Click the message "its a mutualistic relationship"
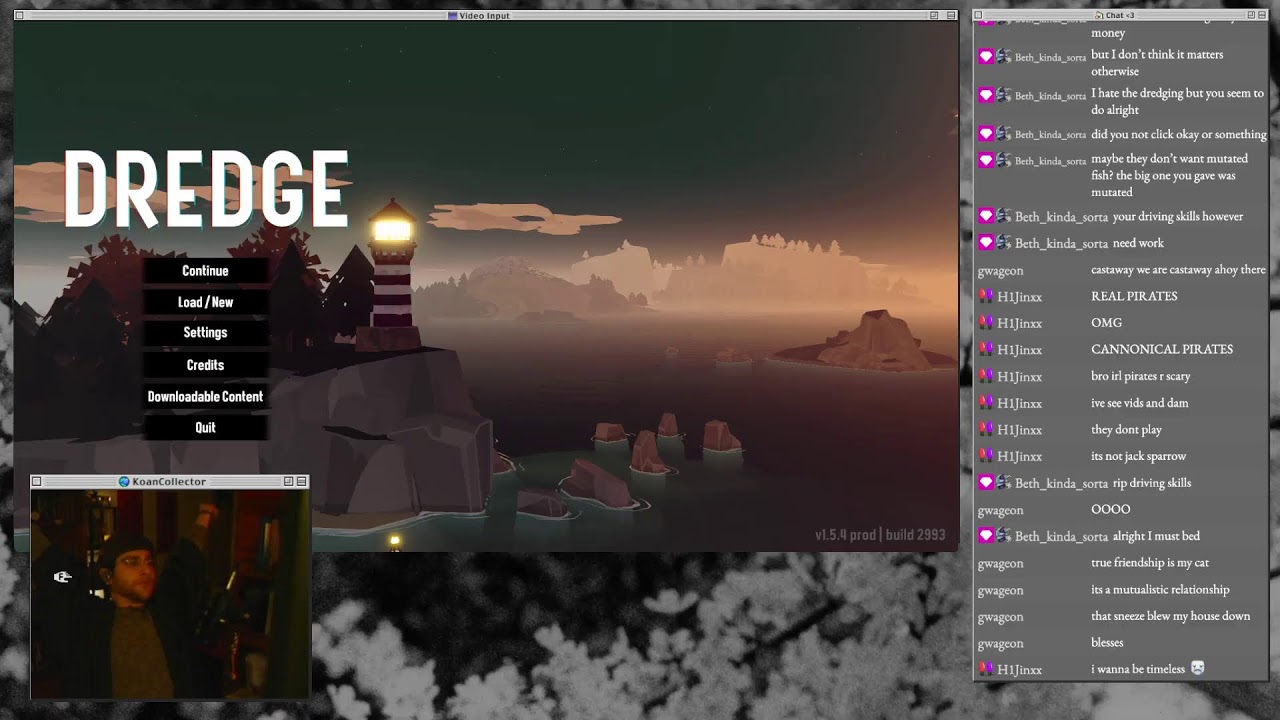Image resolution: width=1280 pixels, height=720 pixels. tap(1160, 590)
